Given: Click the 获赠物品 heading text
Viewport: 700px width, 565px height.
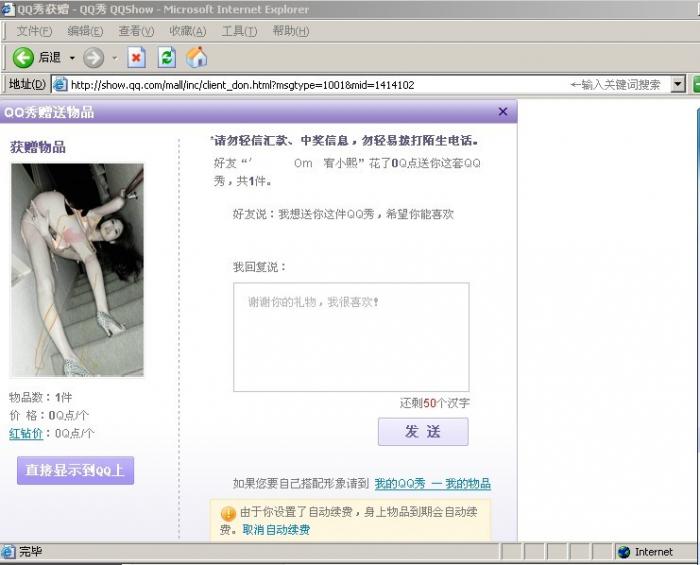Looking at the screenshot, I should (x=38, y=147).
